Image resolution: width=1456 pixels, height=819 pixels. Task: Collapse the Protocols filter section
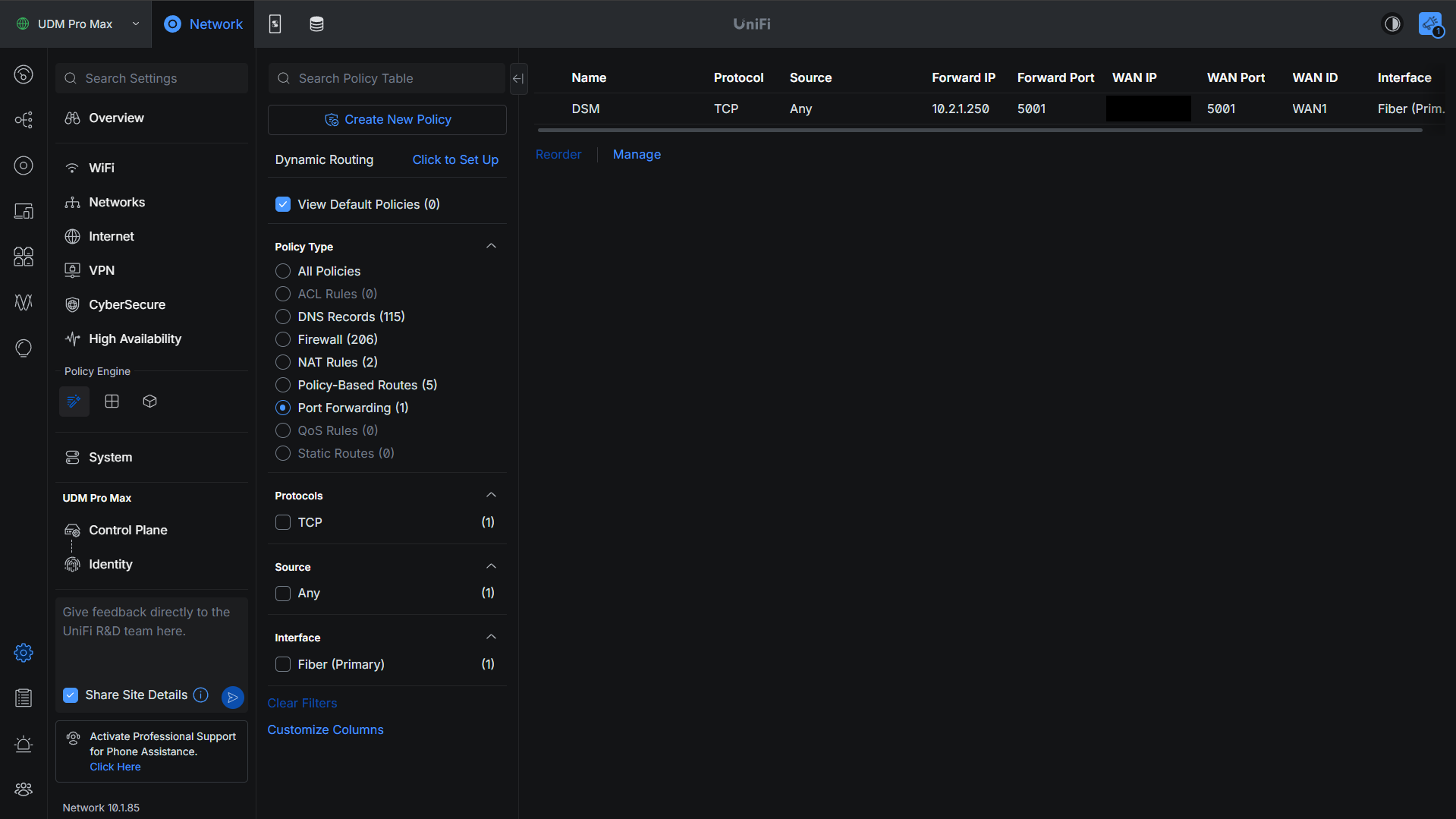(x=491, y=496)
